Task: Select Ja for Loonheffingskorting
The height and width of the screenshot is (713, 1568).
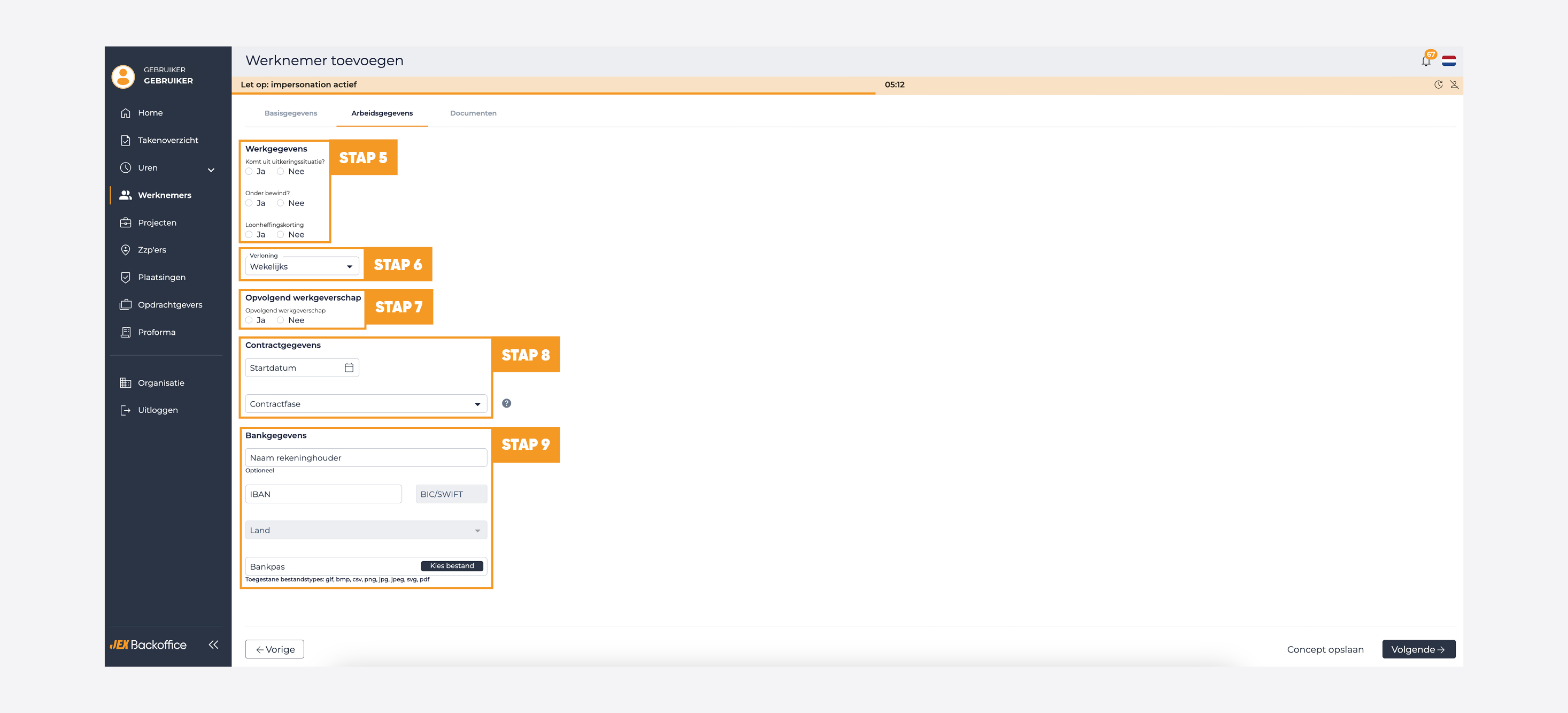Action: [249, 234]
